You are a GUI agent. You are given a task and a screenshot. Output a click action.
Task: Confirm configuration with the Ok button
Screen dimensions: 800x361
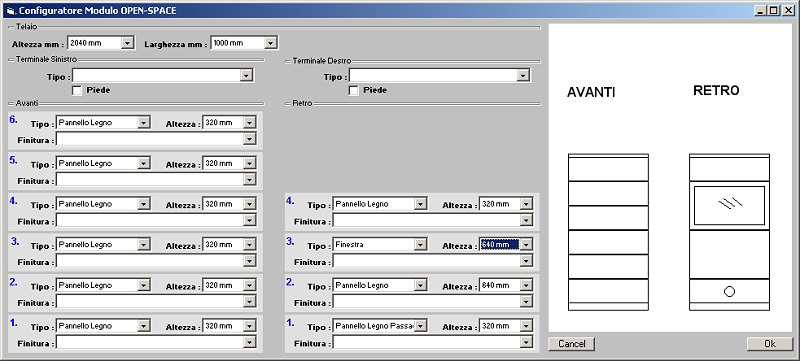pos(770,344)
